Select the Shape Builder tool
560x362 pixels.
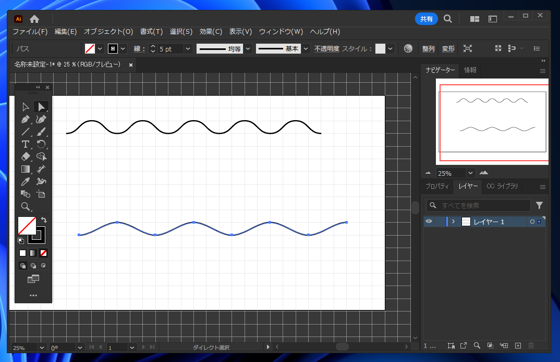[x=41, y=156]
